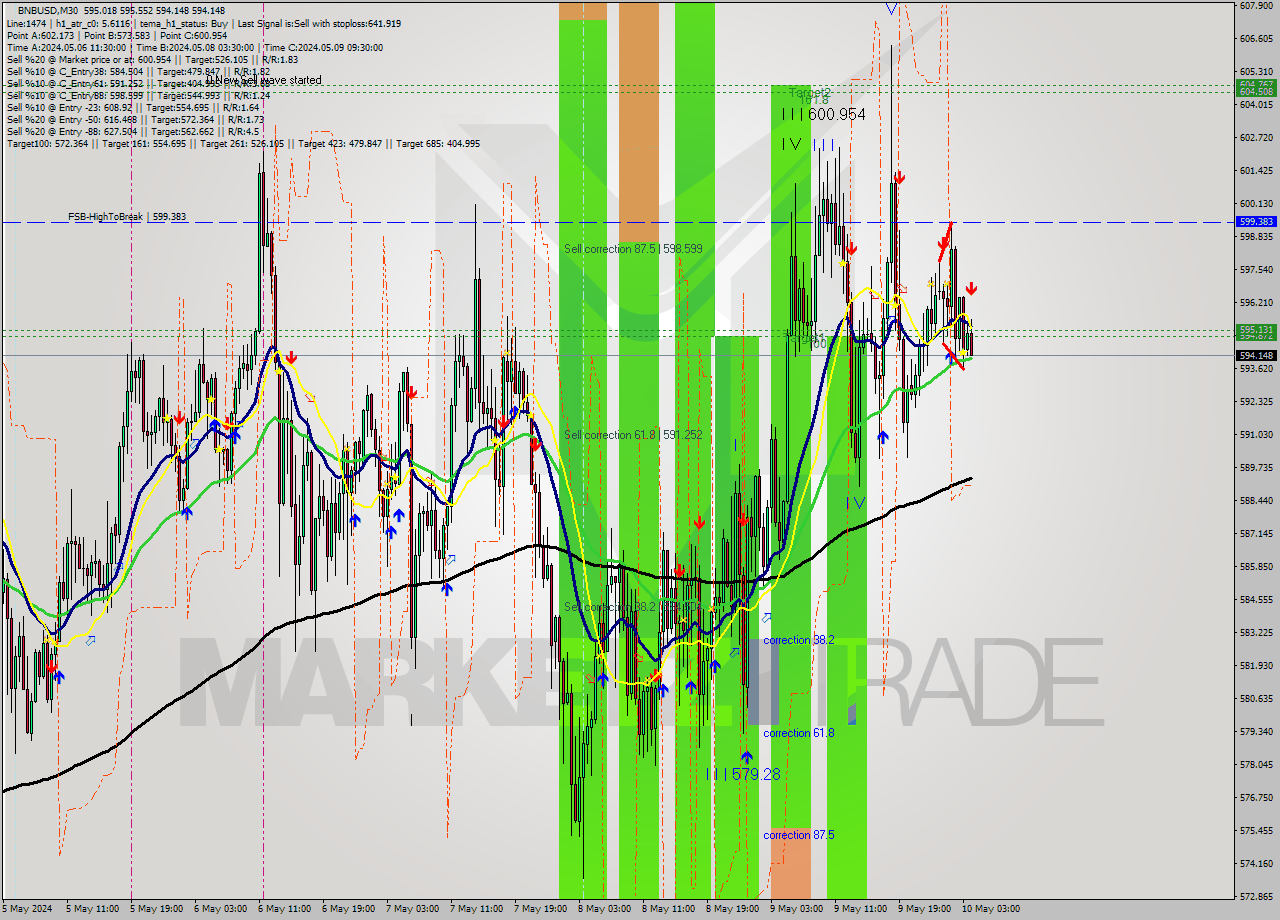
Task: Click the '8 May 19:00' time axis label
Action: pos(732,909)
